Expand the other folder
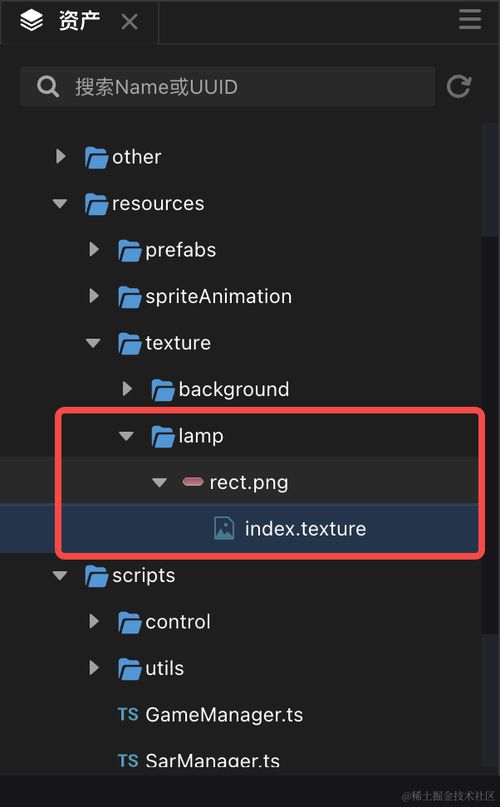Screen dimensions: 500x807 61,156
